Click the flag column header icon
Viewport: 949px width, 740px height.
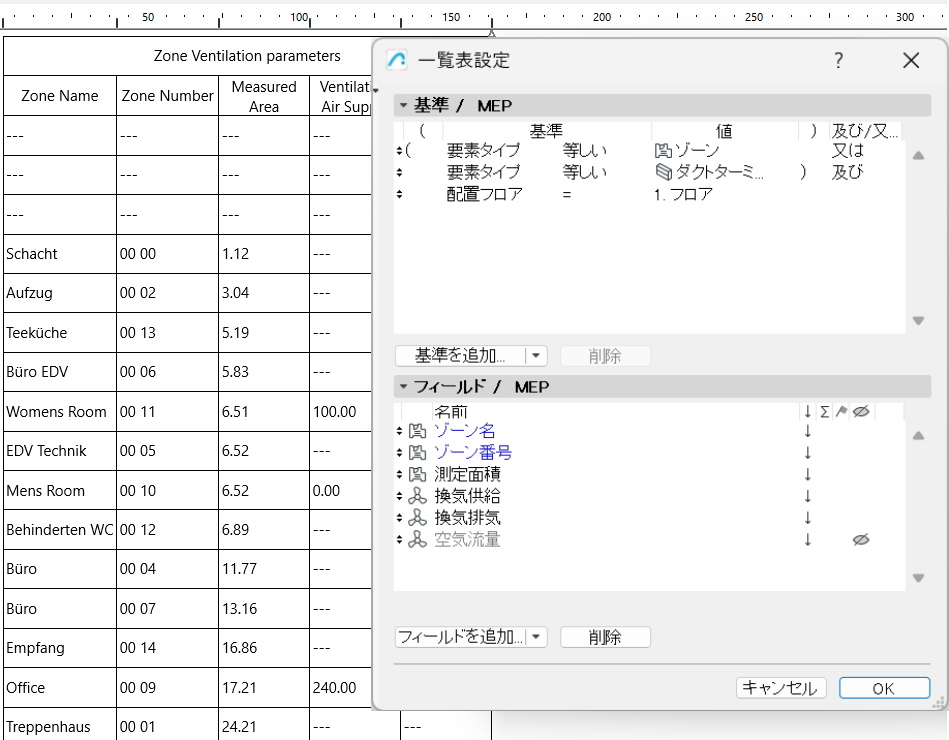pyautogui.click(x=841, y=412)
